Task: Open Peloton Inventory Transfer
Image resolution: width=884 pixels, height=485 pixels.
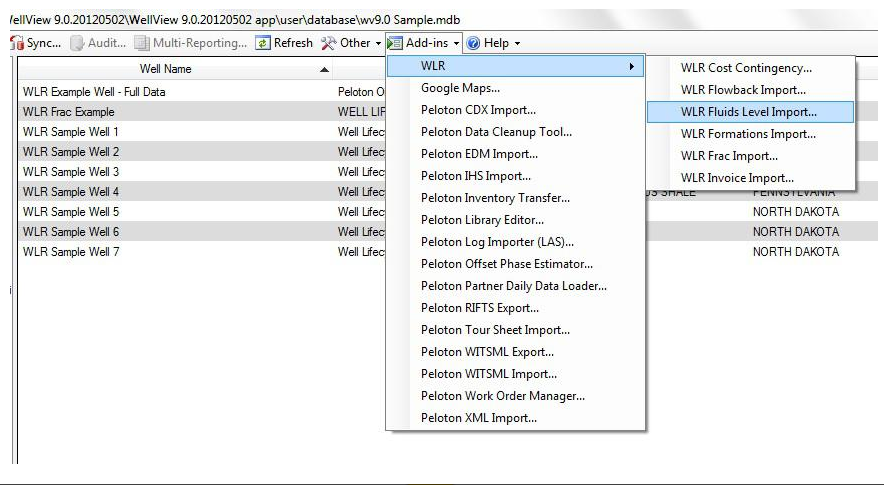Action: 515,198
